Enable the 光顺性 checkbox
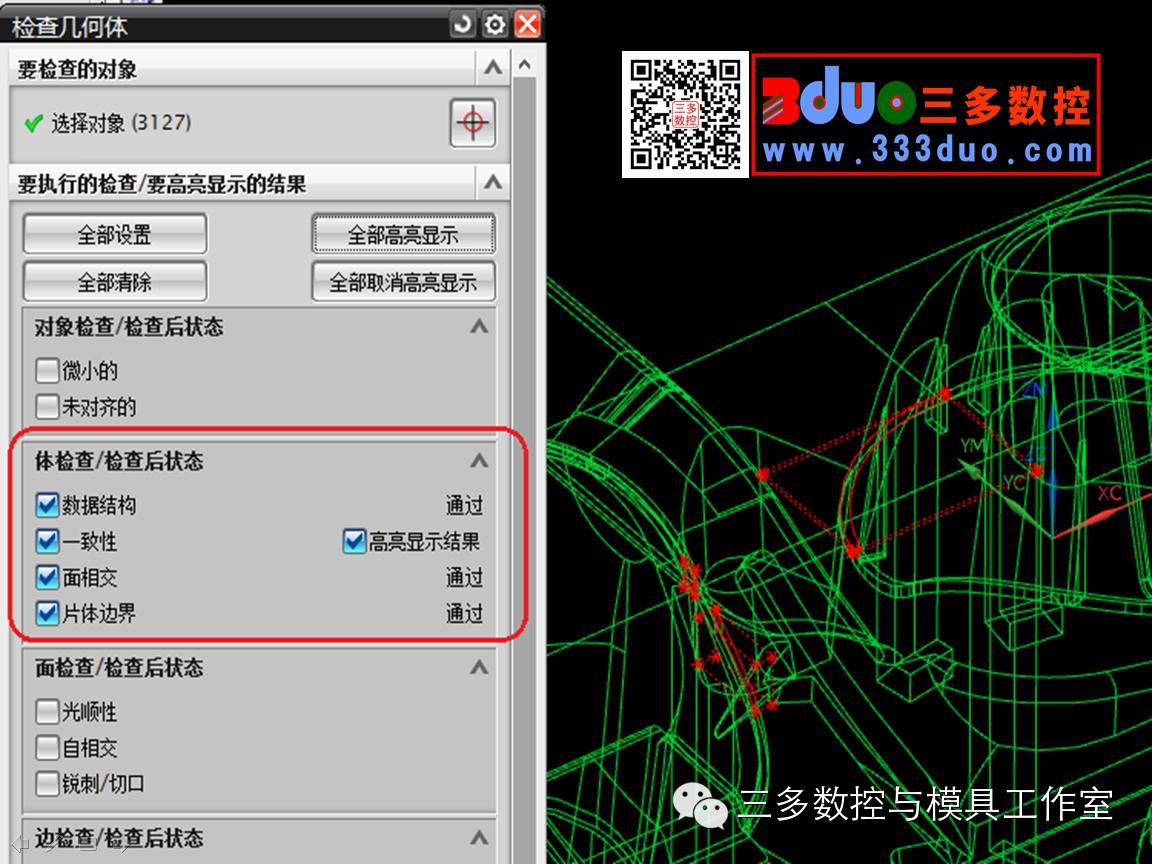 tap(47, 711)
